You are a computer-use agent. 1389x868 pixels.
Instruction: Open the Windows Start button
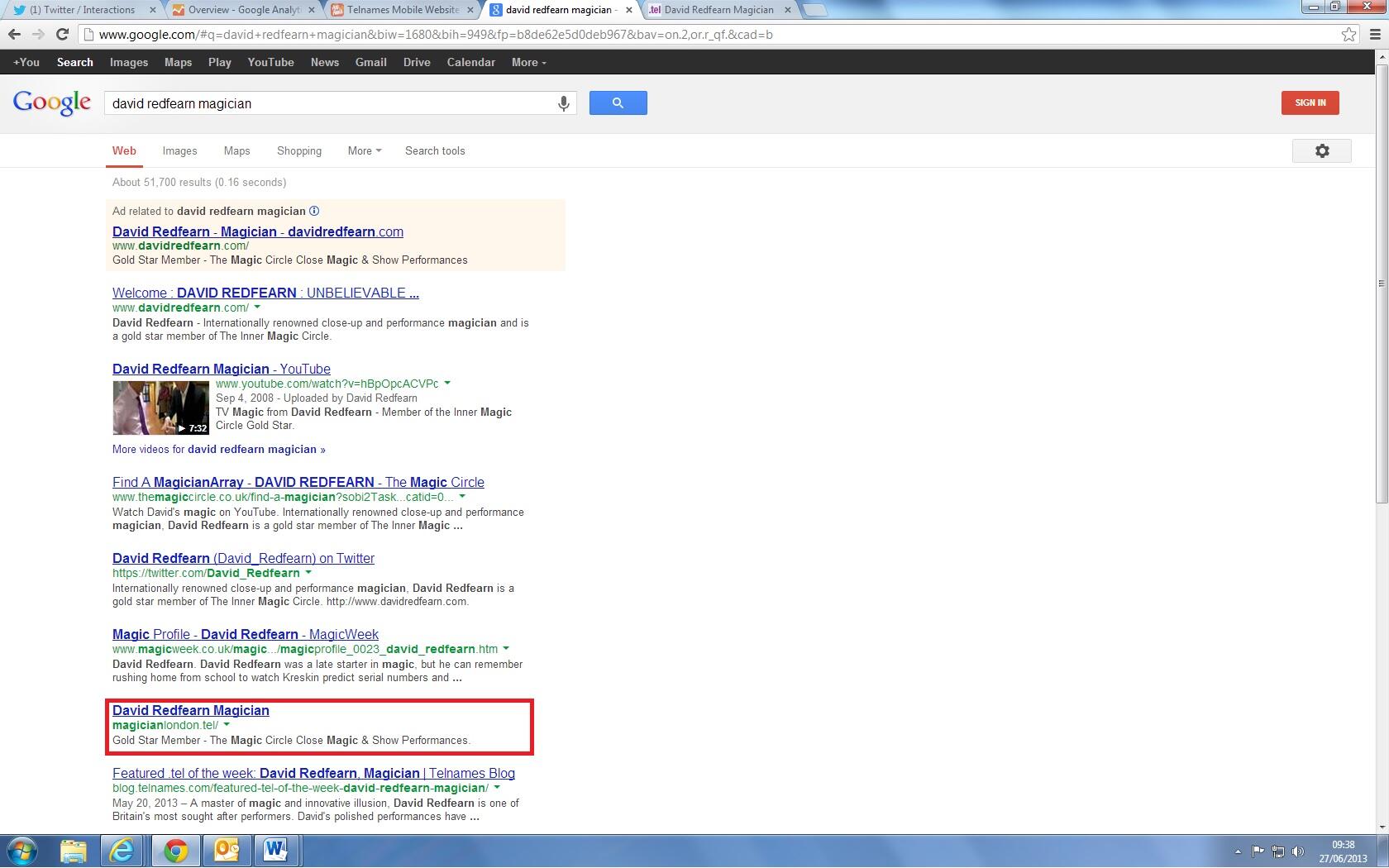tap(22, 851)
